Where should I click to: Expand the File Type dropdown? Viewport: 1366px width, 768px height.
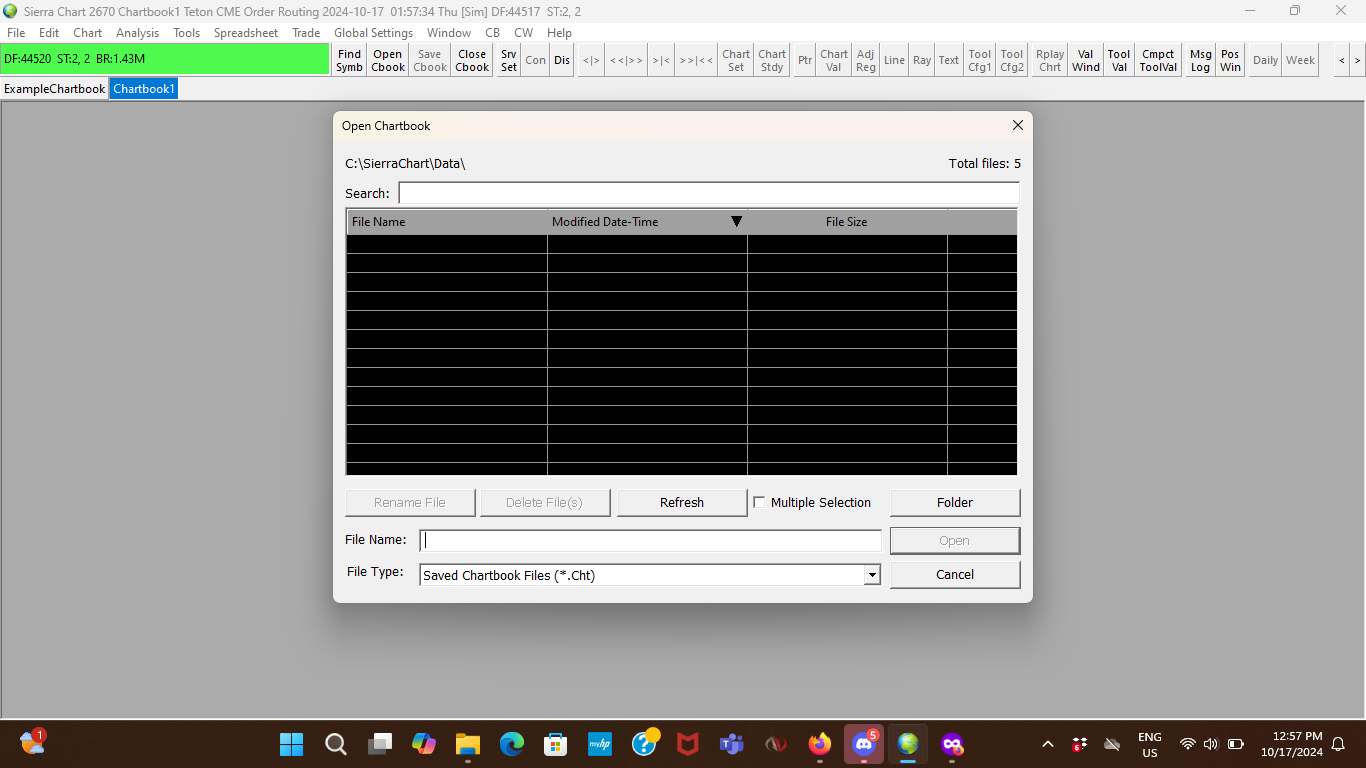coord(872,575)
